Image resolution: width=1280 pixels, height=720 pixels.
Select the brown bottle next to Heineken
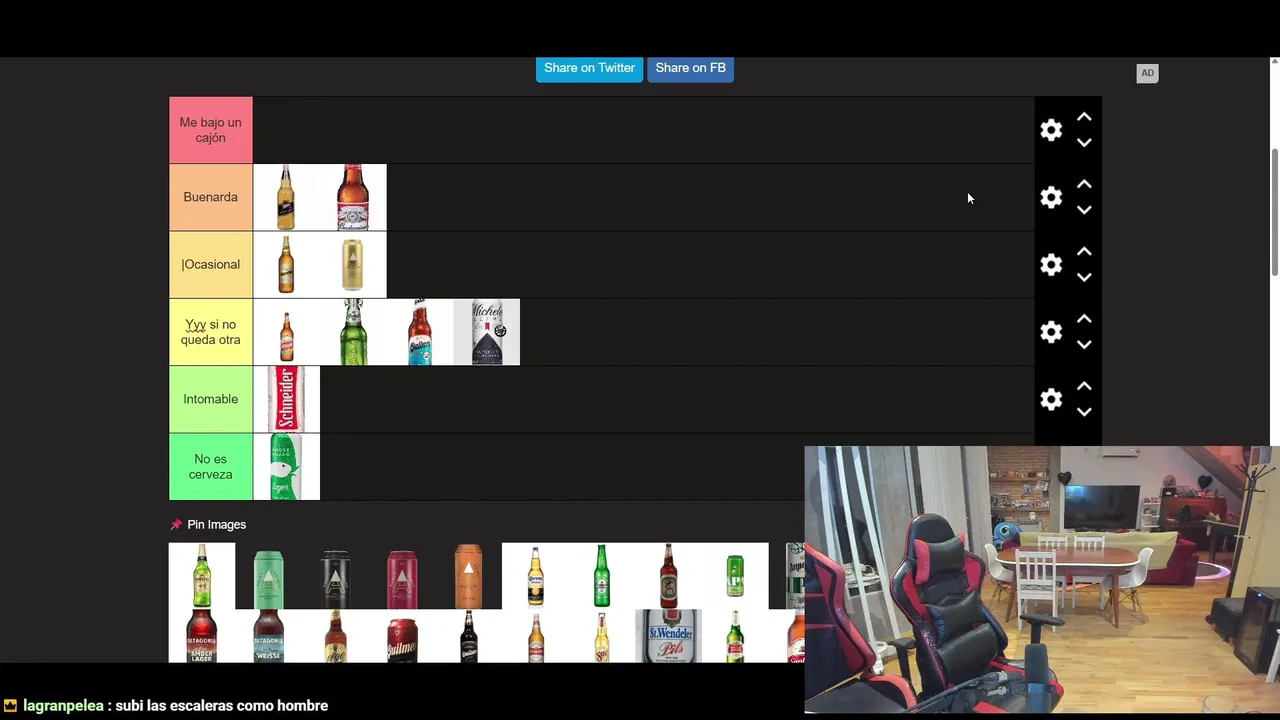[x=668, y=575]
